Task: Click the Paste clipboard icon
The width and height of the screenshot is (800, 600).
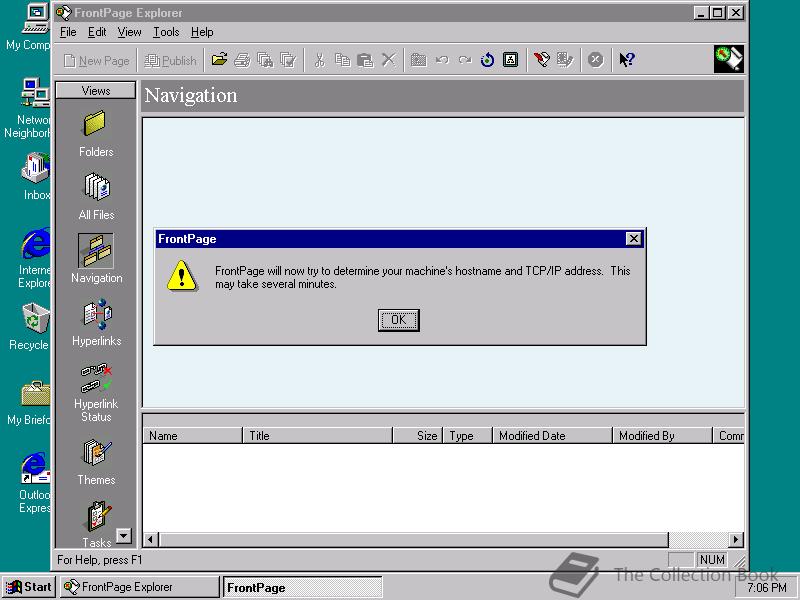Action: 365,60
